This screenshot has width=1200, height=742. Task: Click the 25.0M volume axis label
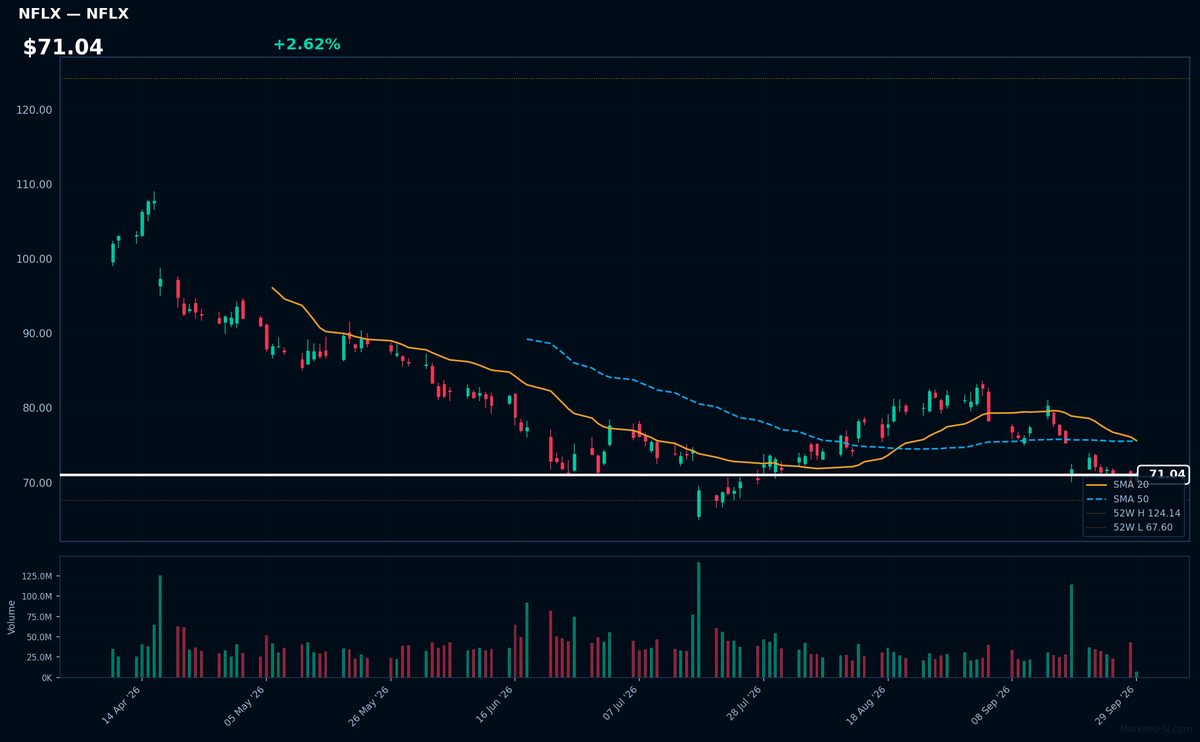(37, 657)
